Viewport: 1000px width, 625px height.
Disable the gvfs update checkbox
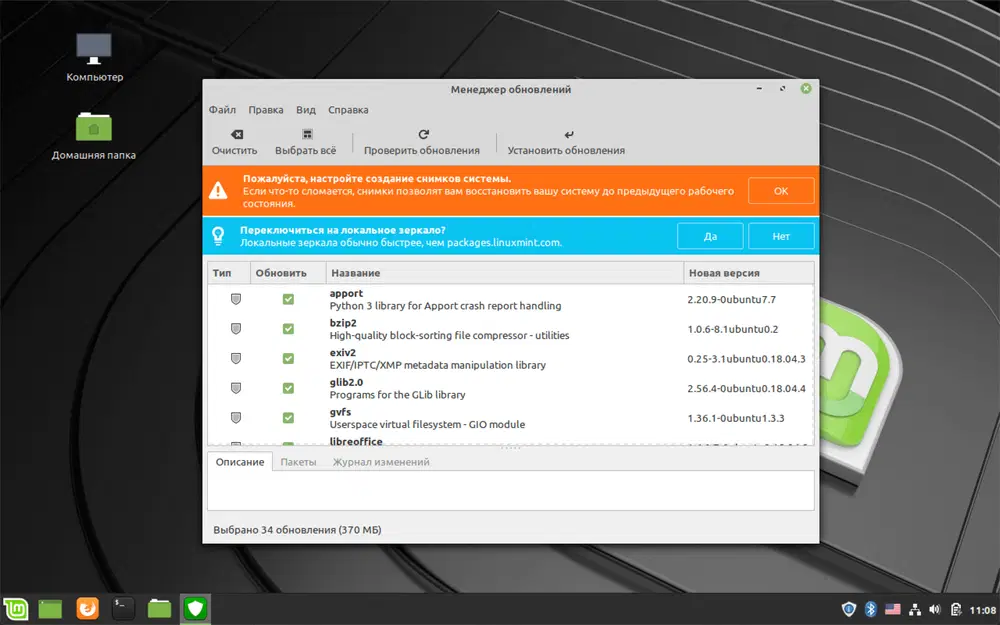289,417
